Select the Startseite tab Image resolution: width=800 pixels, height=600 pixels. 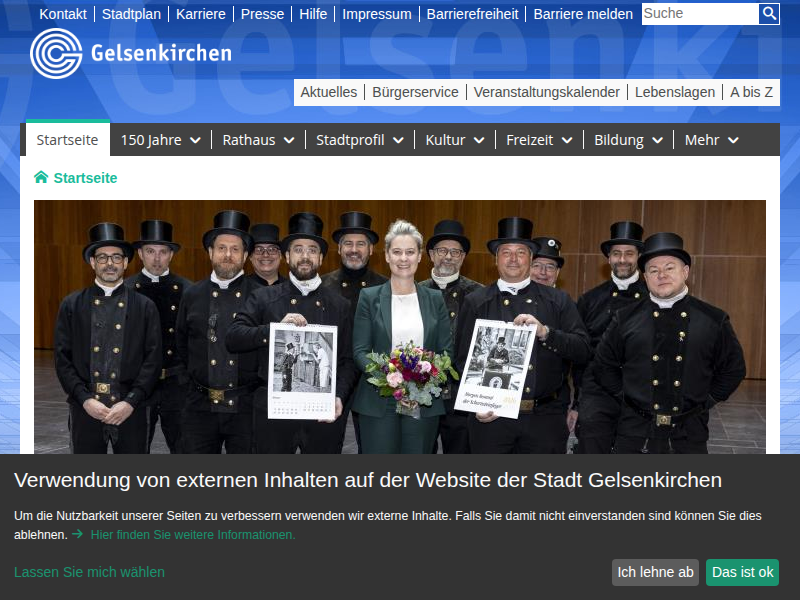pyautogui.click(x=67, y=140)
